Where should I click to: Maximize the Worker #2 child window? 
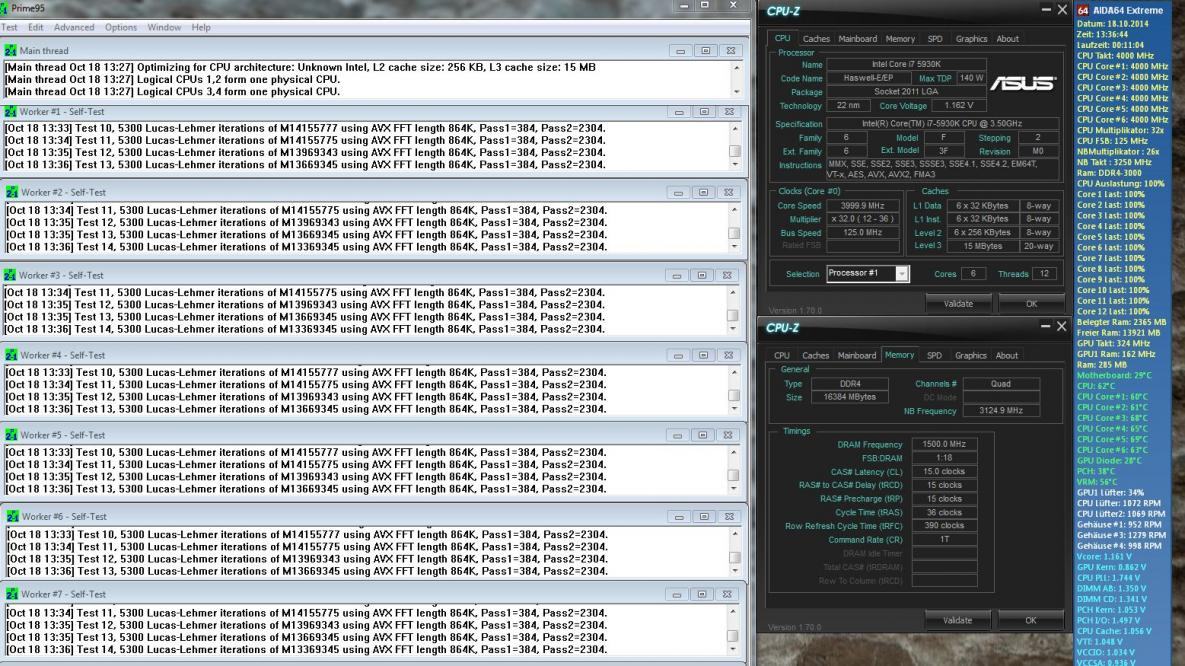coord(703,193)
